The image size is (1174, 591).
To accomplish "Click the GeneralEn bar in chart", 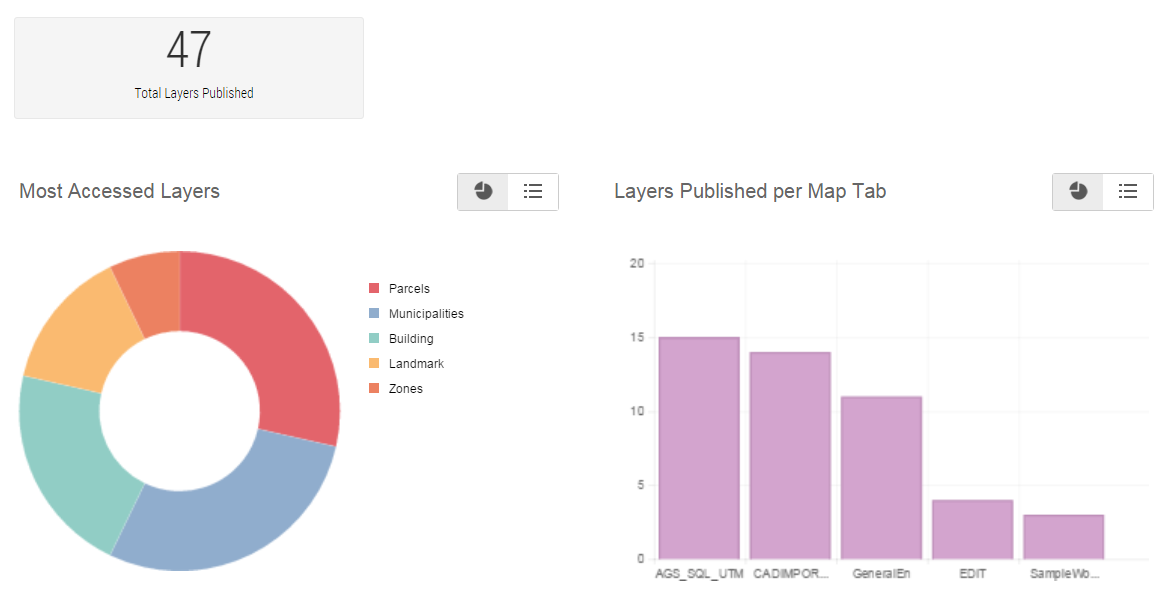I will [x=881, y=478].
